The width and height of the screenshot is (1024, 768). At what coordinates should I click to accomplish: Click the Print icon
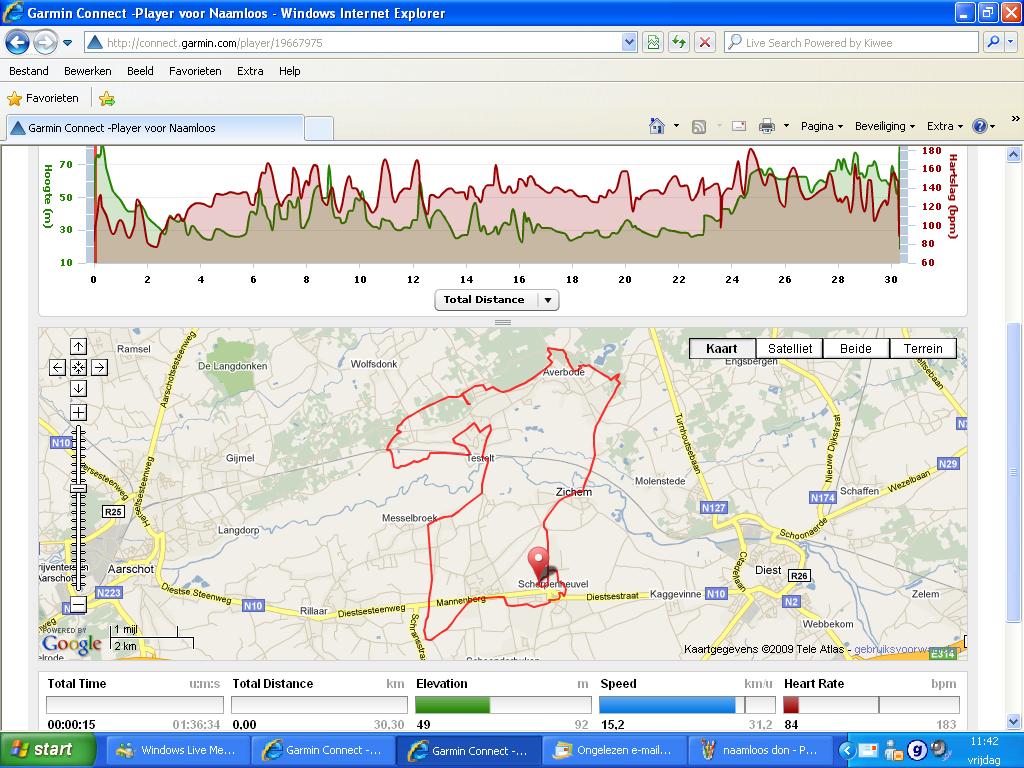(x=767, y=126)
